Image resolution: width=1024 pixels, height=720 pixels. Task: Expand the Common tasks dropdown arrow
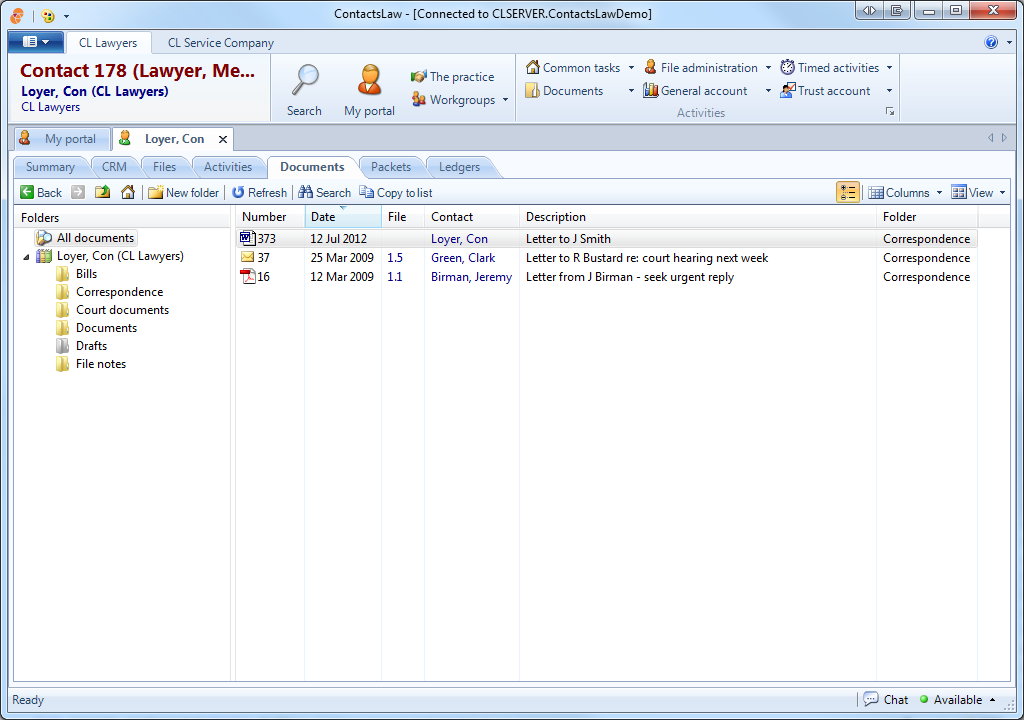coord(631,67)
